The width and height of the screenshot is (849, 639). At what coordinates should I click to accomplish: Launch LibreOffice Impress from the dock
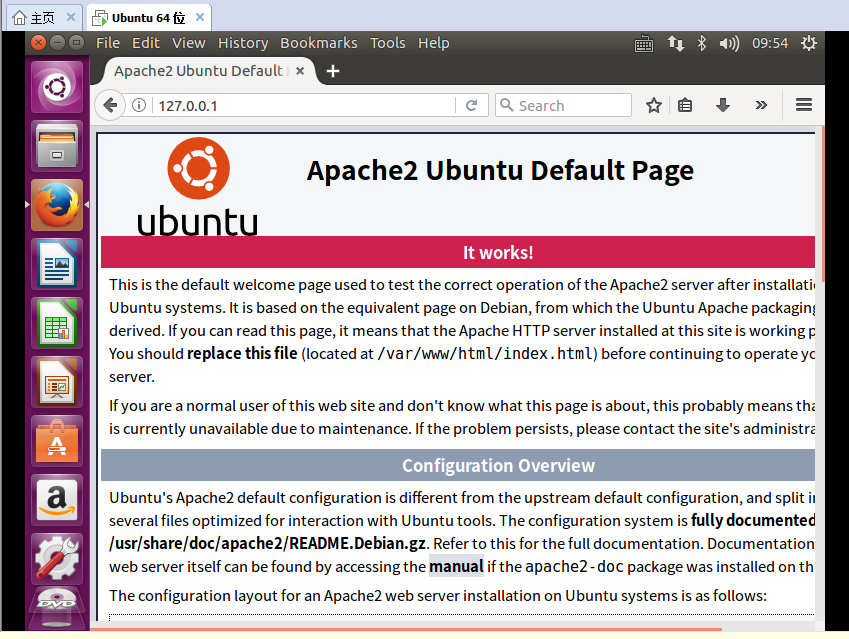pyautogui.click(x=57, y=382)
